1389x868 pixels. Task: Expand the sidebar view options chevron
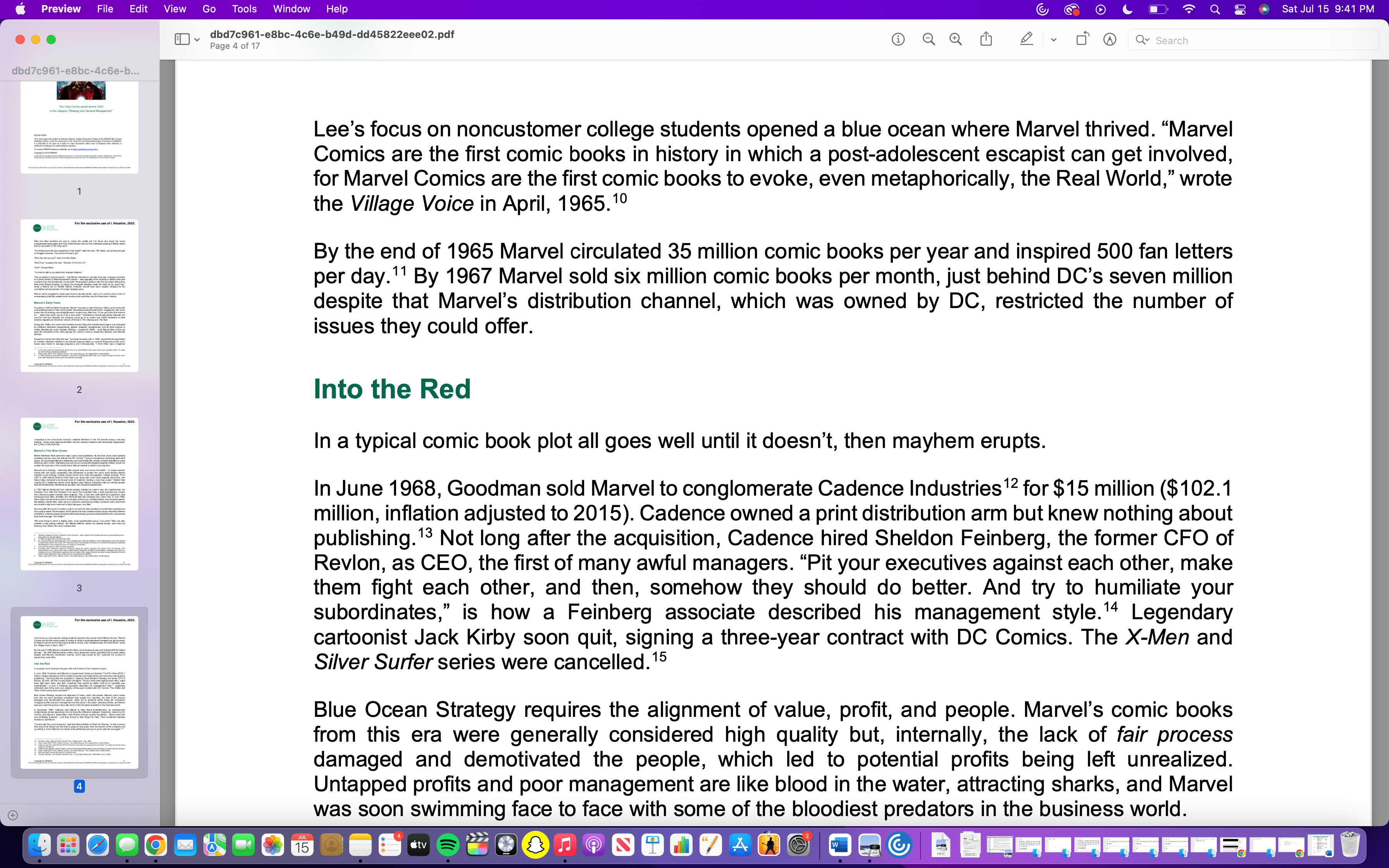(197, 40)
